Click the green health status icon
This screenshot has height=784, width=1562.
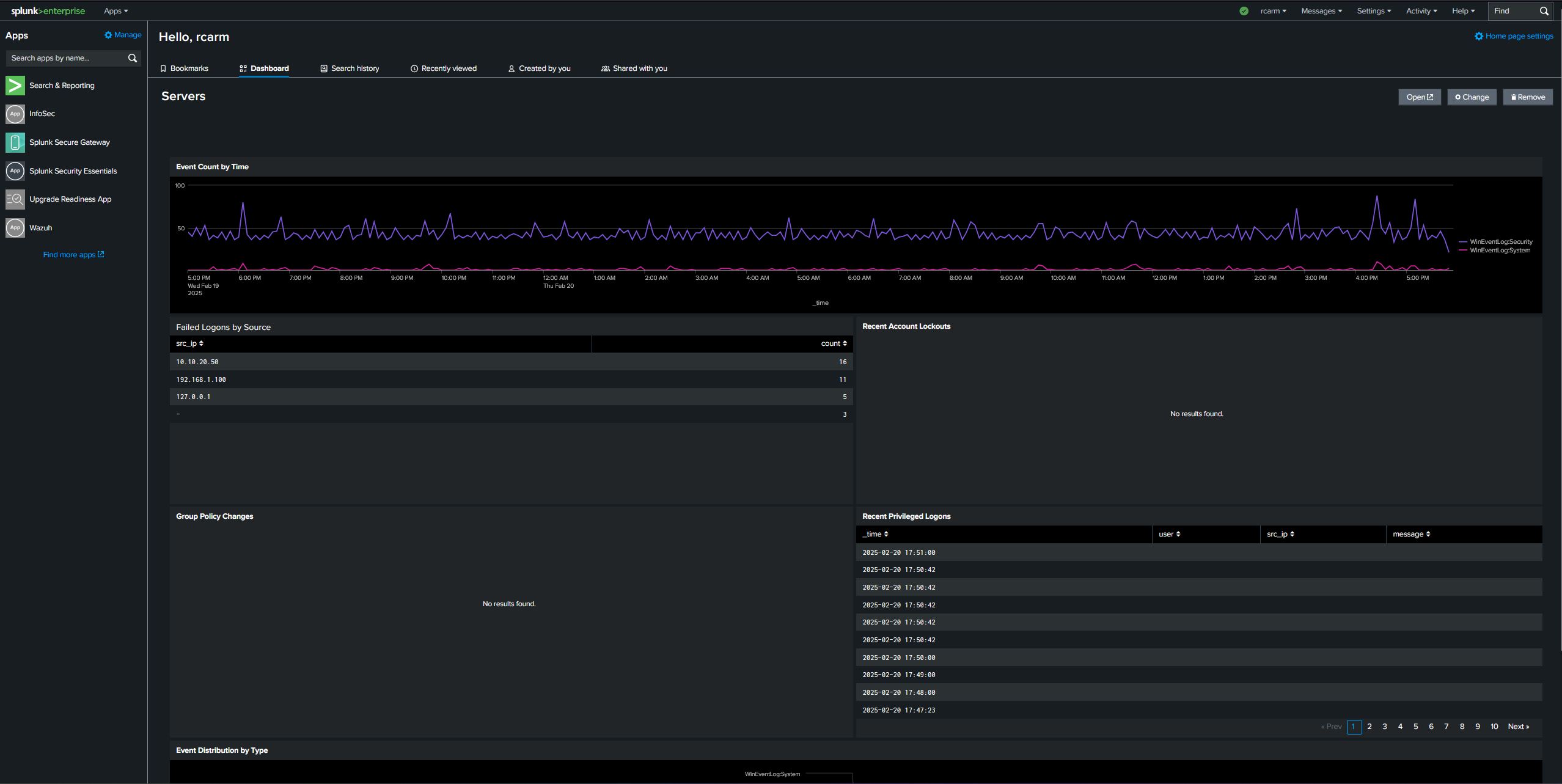coord(1243,10)
